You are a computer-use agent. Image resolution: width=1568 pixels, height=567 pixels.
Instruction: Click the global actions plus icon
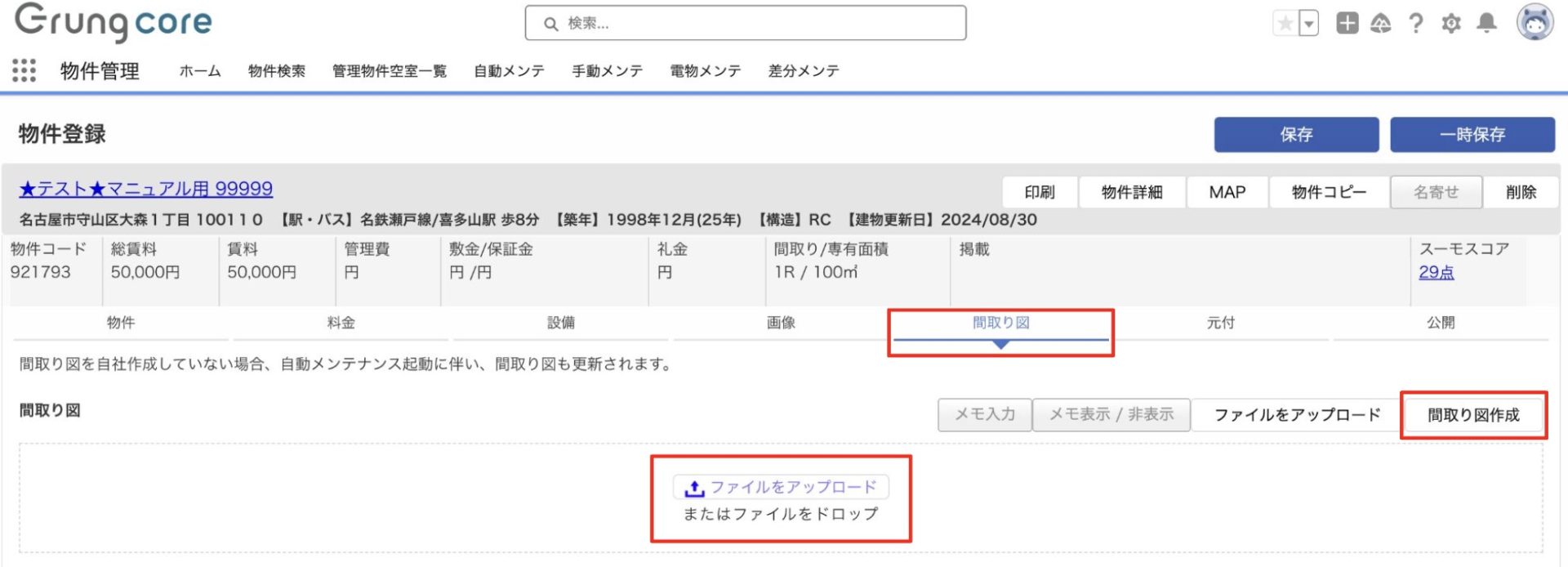[x=1347, y=24]
